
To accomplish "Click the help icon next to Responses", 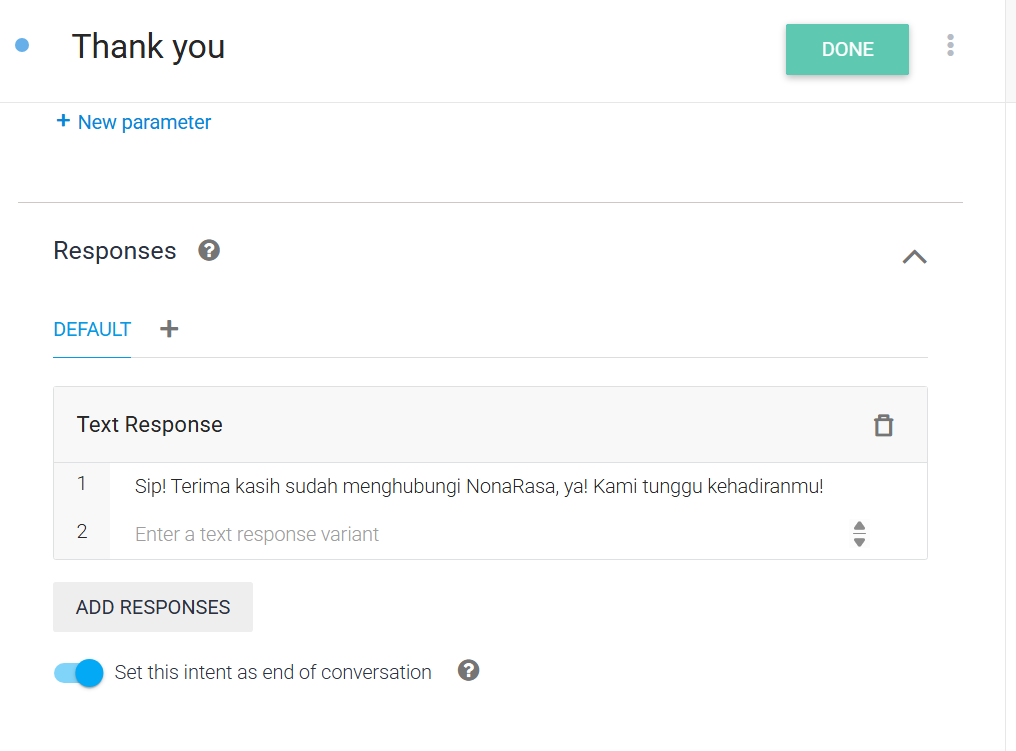I will [209, 250].
